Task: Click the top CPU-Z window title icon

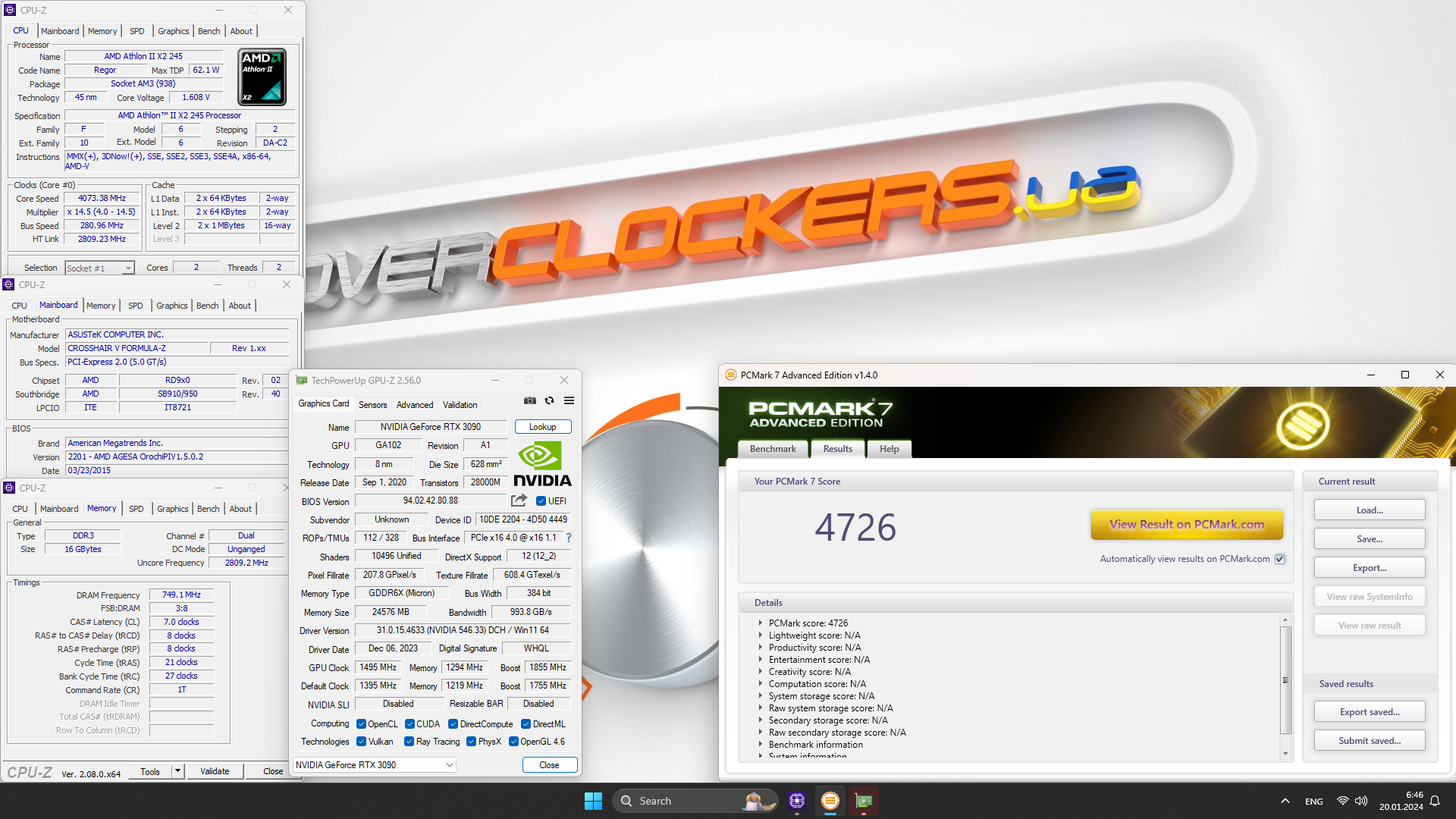Action: (10, 10)
